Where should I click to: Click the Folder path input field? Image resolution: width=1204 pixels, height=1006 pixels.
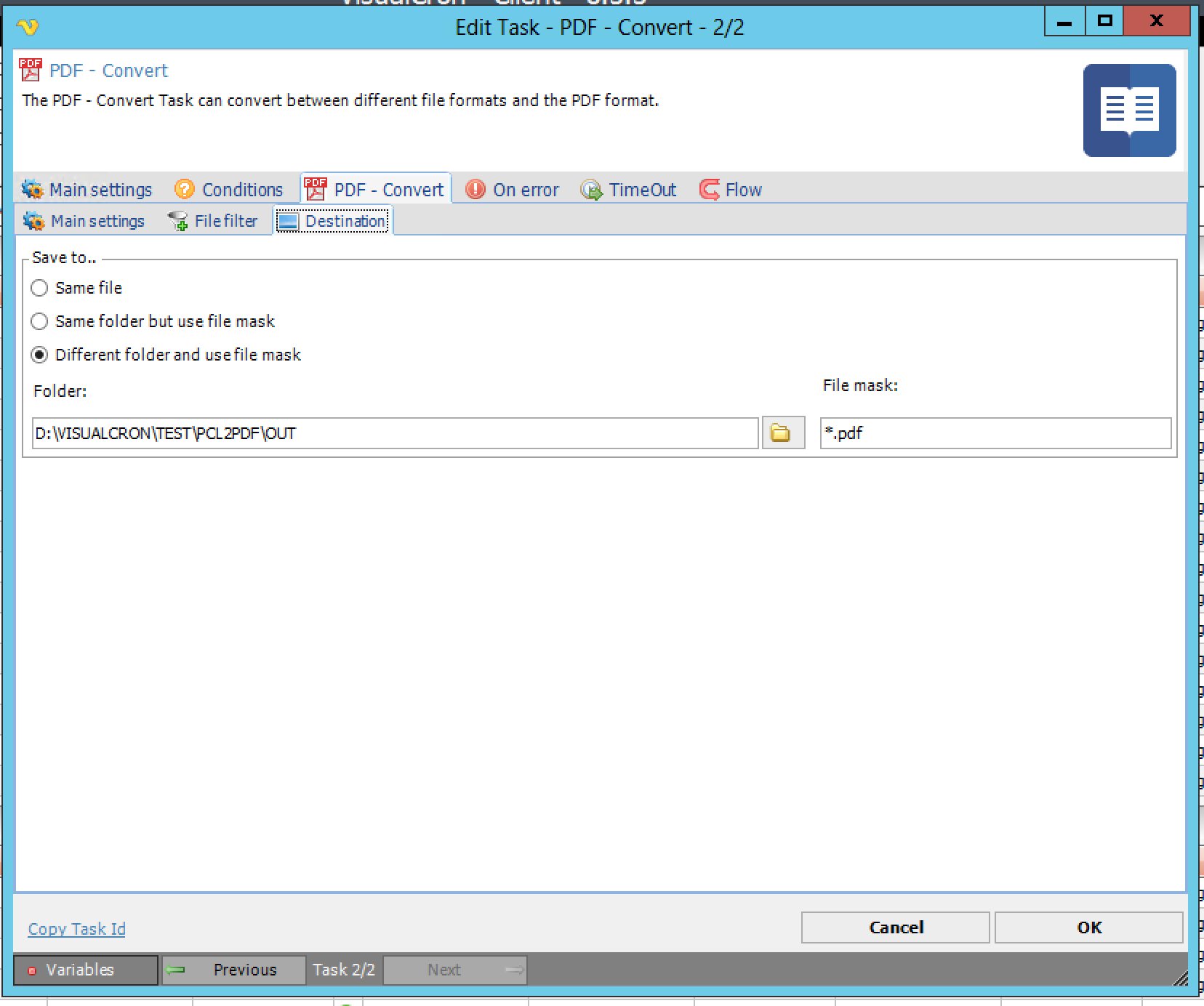(x=395, y=434)
